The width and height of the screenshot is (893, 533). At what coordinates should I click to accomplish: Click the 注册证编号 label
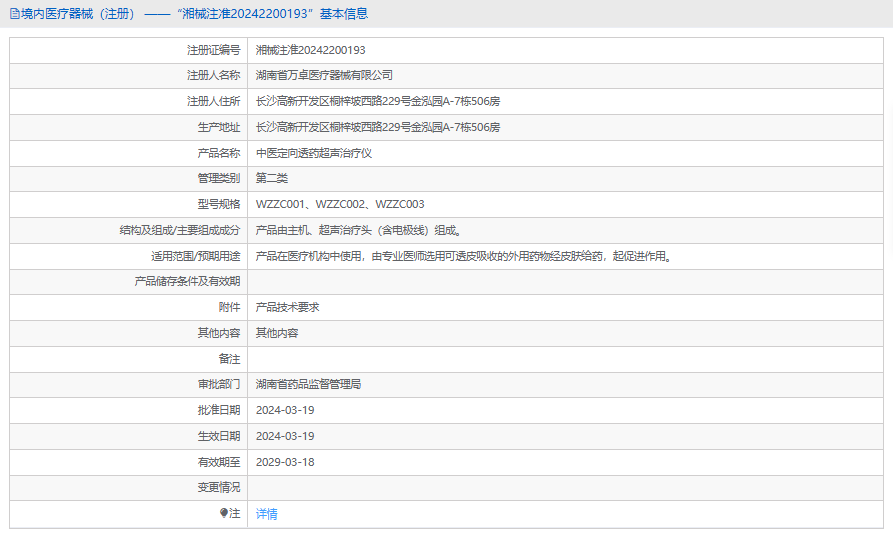214,50
